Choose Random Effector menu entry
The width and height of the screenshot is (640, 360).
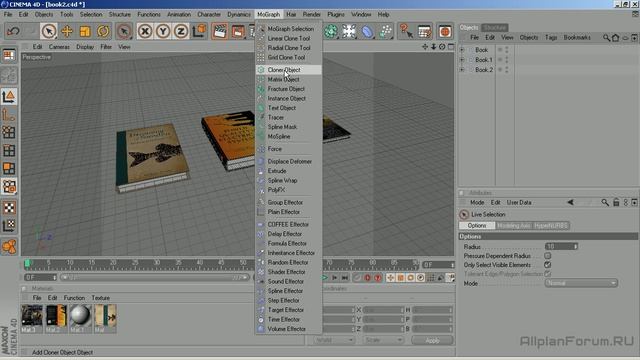tap(289, 262)
